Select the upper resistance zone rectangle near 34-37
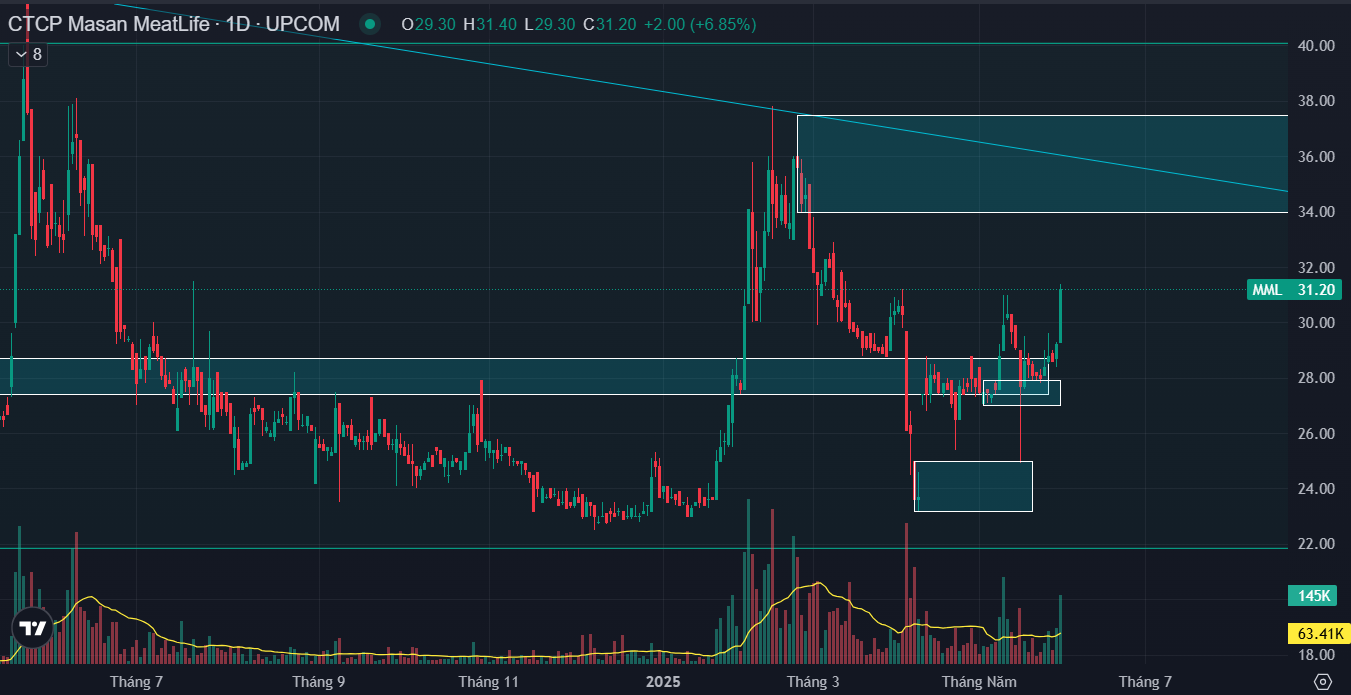Viewport: 1351px width, 695px height. 1042,164
